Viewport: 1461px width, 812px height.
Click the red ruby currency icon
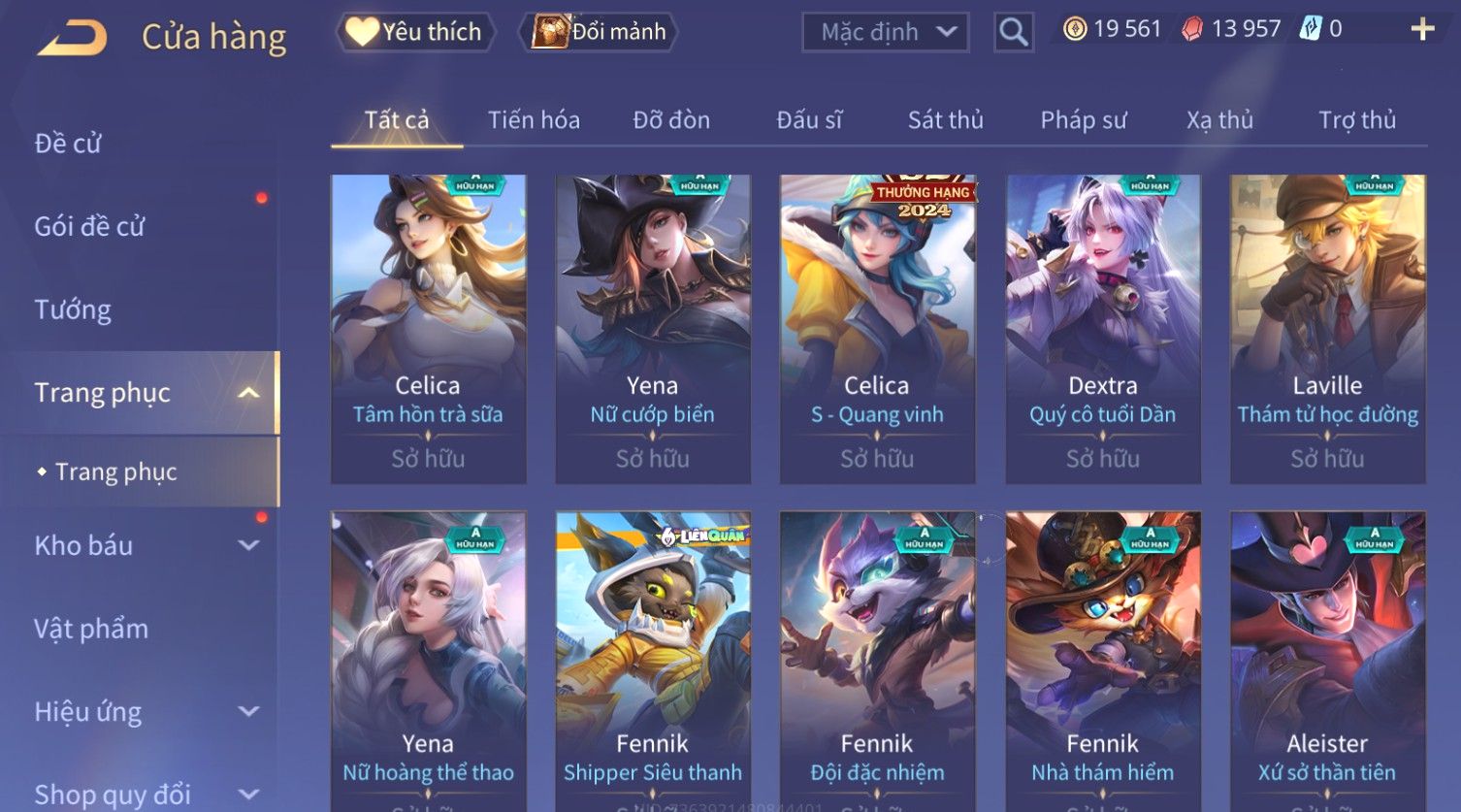tap(1192, 29)
